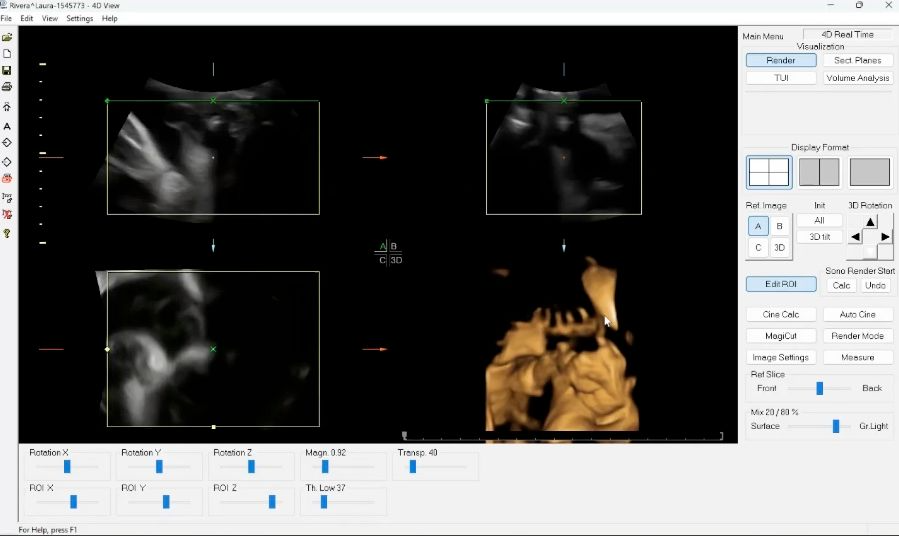Screen dimensions: 899x536
Task: Toggle the Edit ROI button
Action: click(x=781, y=285)
